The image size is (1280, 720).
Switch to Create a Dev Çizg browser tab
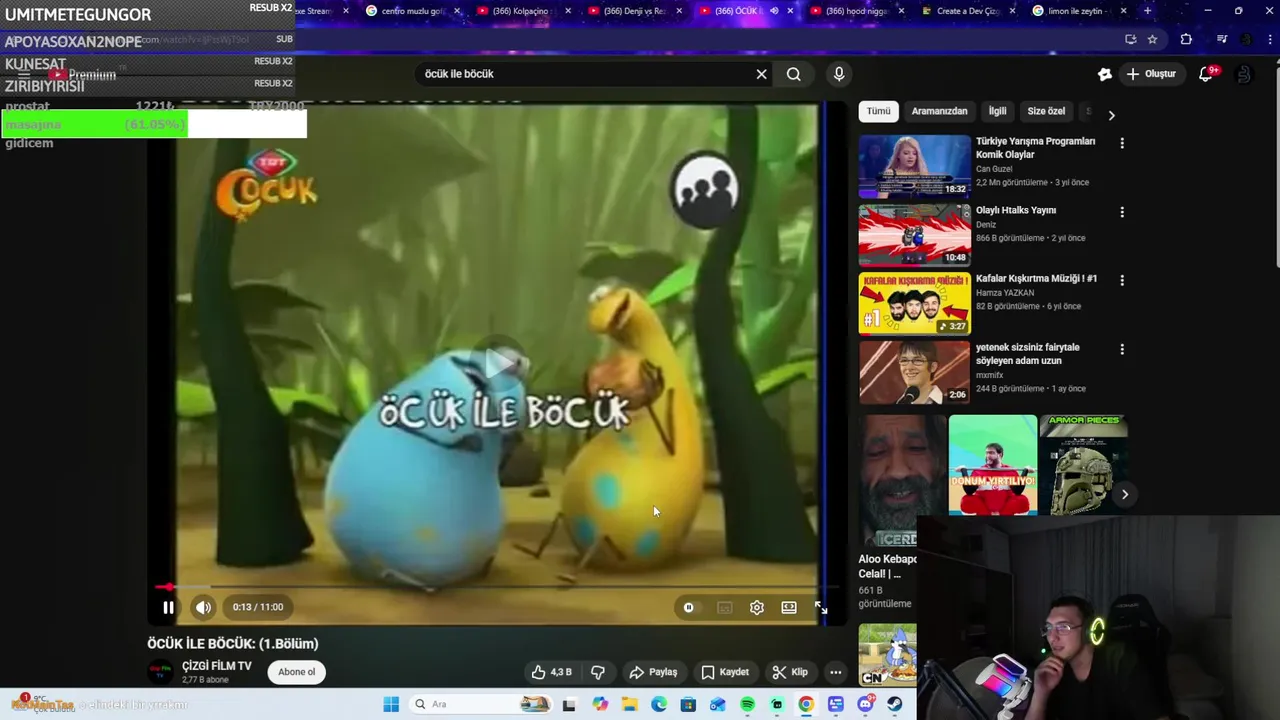965,11
